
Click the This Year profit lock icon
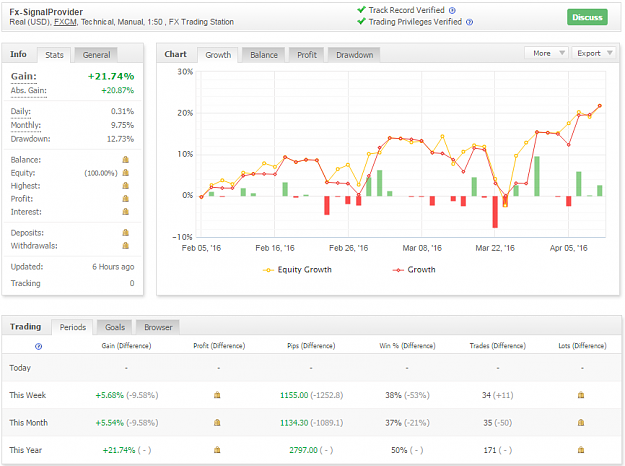coord(217,450)
